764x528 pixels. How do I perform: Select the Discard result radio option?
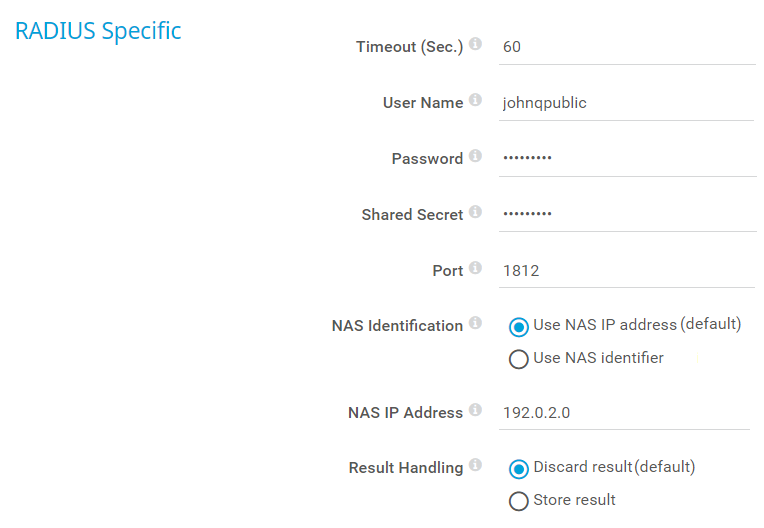click(519, 468)
